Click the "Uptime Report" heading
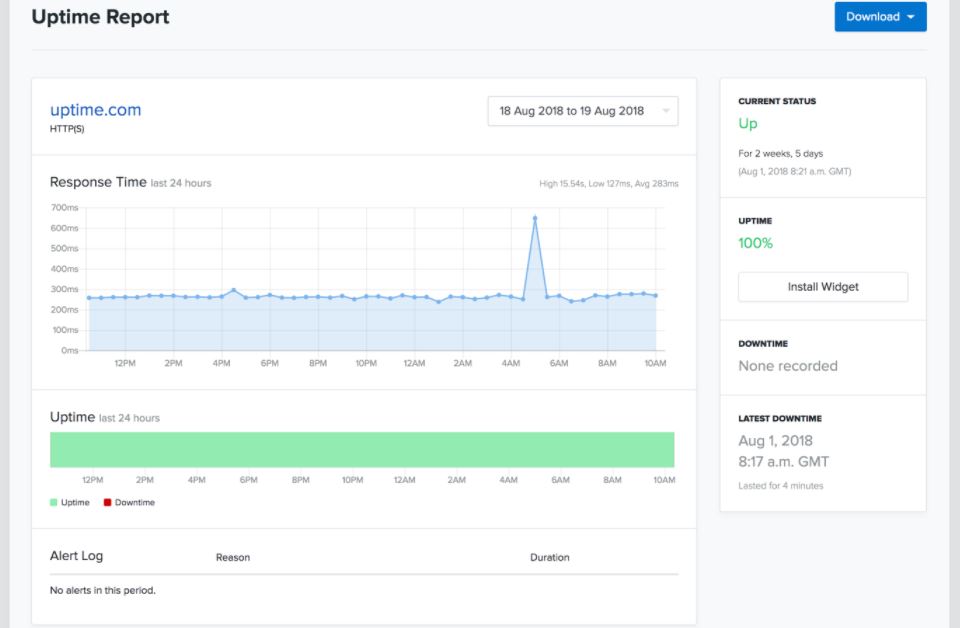The width and height of the screenshot is (960, 628). 100,17
